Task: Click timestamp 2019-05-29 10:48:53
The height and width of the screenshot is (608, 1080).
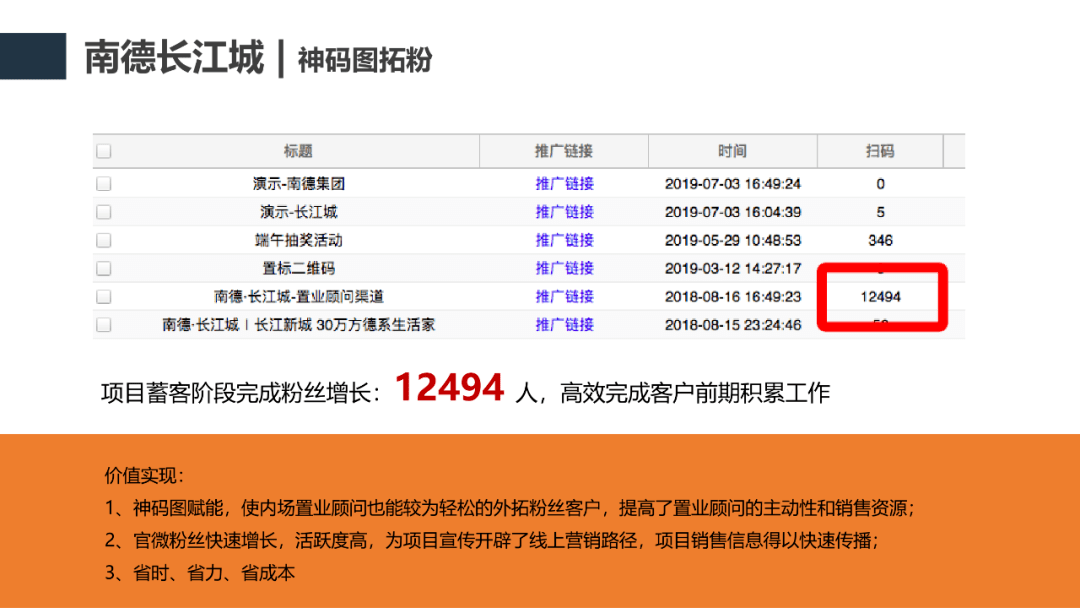Action: click(x=733, y=240)
